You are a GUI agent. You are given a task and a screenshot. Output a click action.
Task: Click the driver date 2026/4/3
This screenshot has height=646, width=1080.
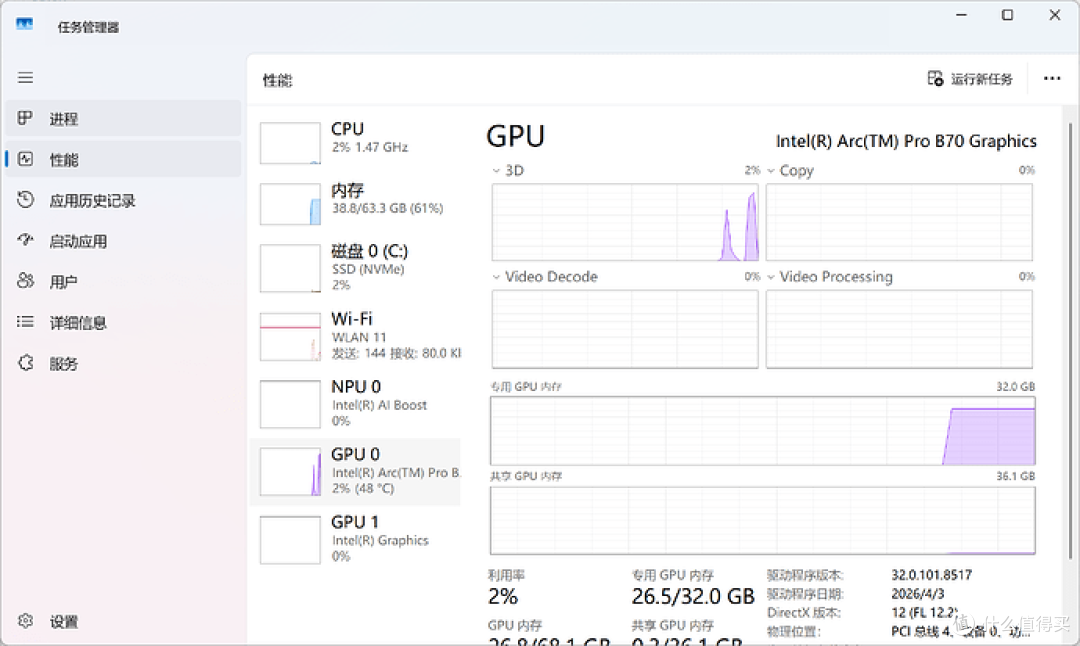click(917, 594)
